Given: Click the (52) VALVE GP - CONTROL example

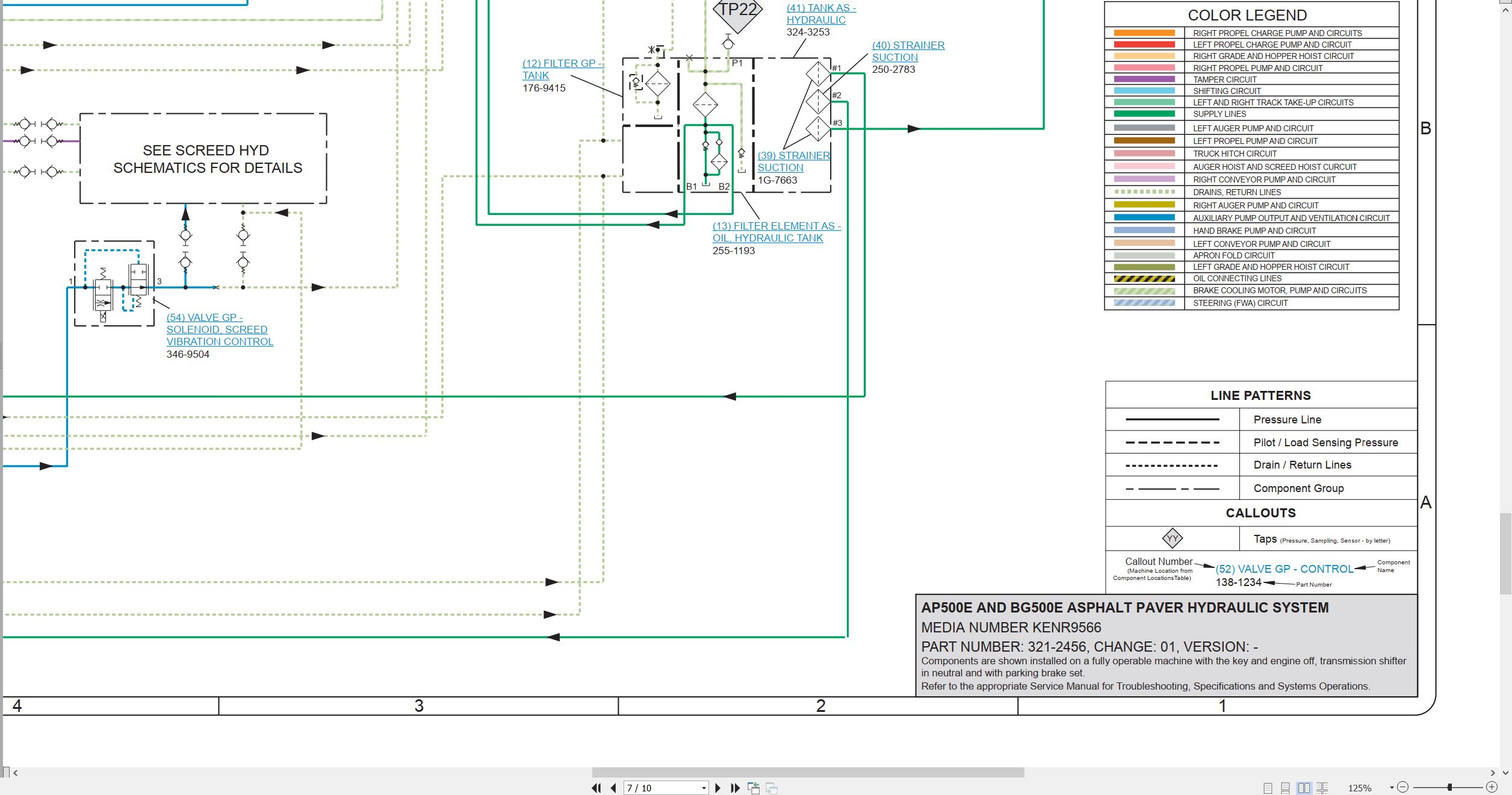Looking at the screenshot, I should click(x=1284, y=569).
